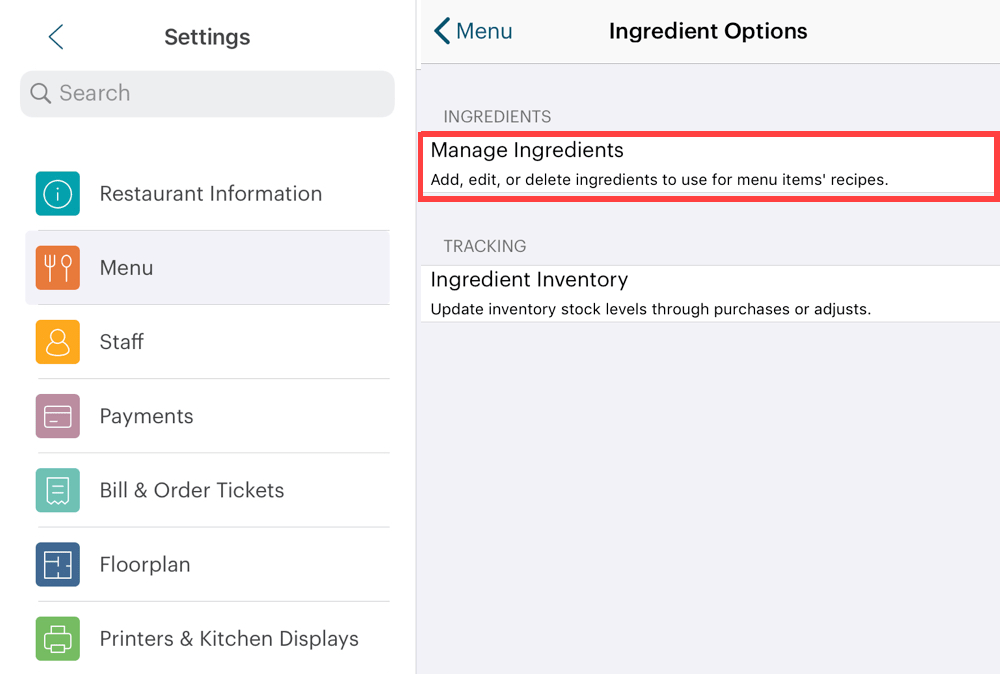Choose the Staff settings label

[x=121, y=342]
